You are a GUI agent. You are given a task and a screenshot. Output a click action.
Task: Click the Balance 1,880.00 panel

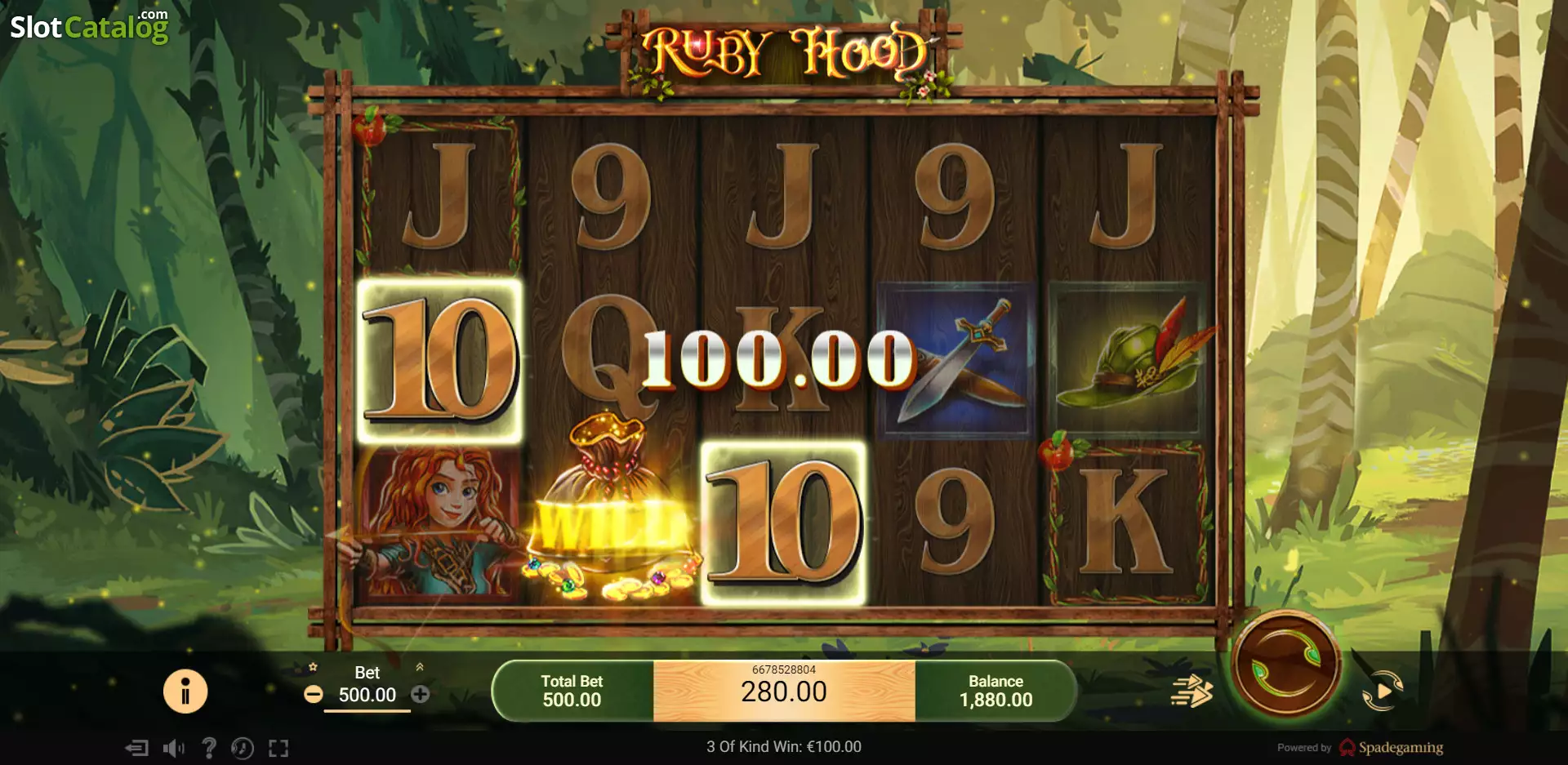pyautogui.click(x=996, y=691)
